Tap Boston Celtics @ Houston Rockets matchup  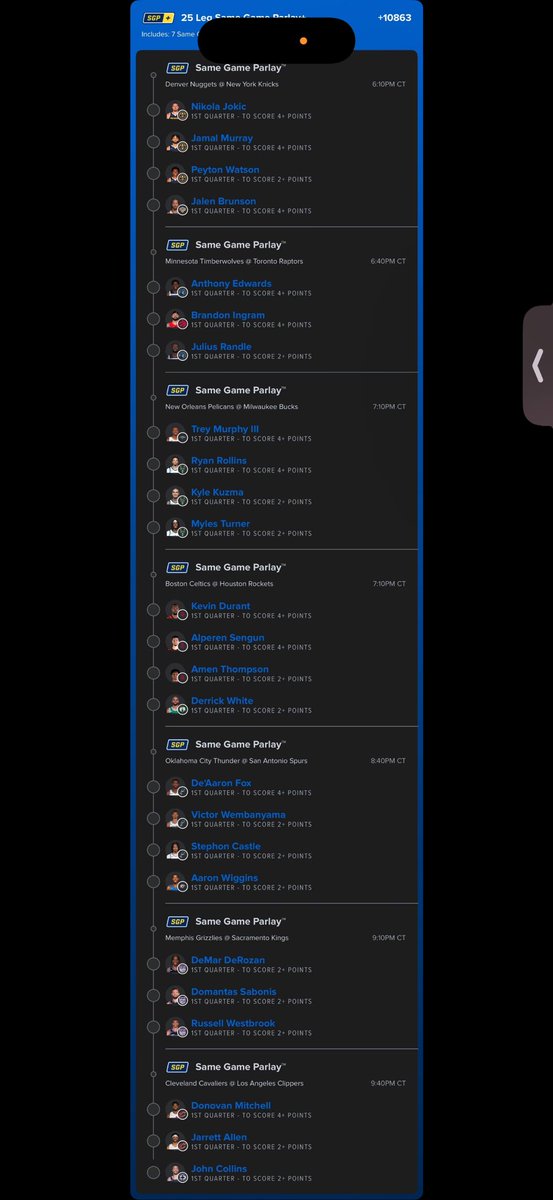219,584
